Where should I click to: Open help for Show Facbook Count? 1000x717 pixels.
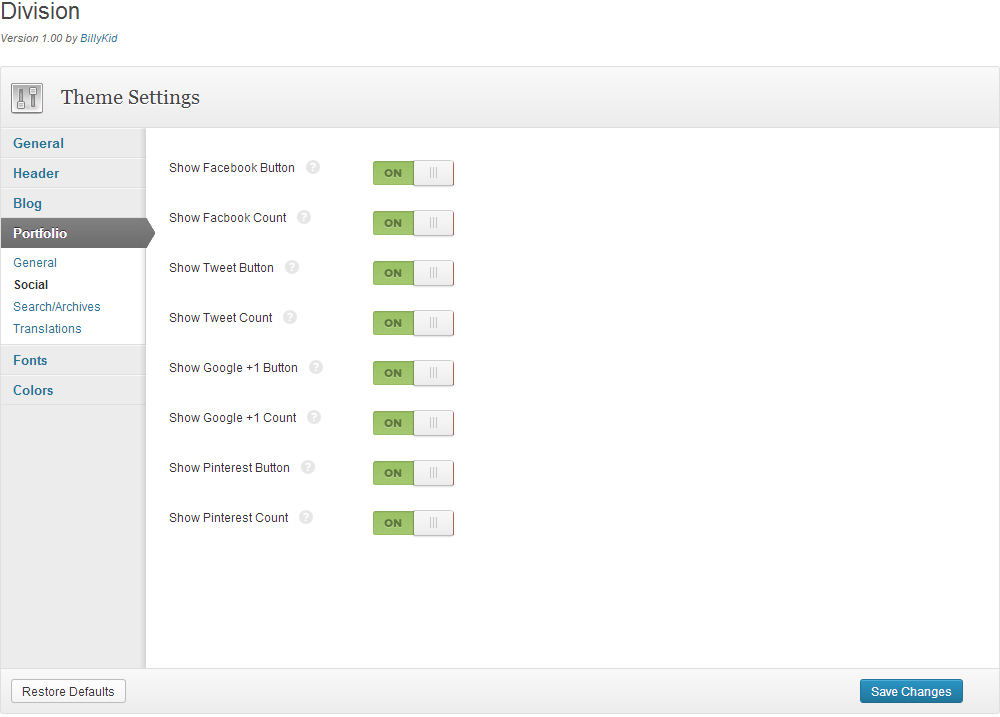click(x=304, y=218)
